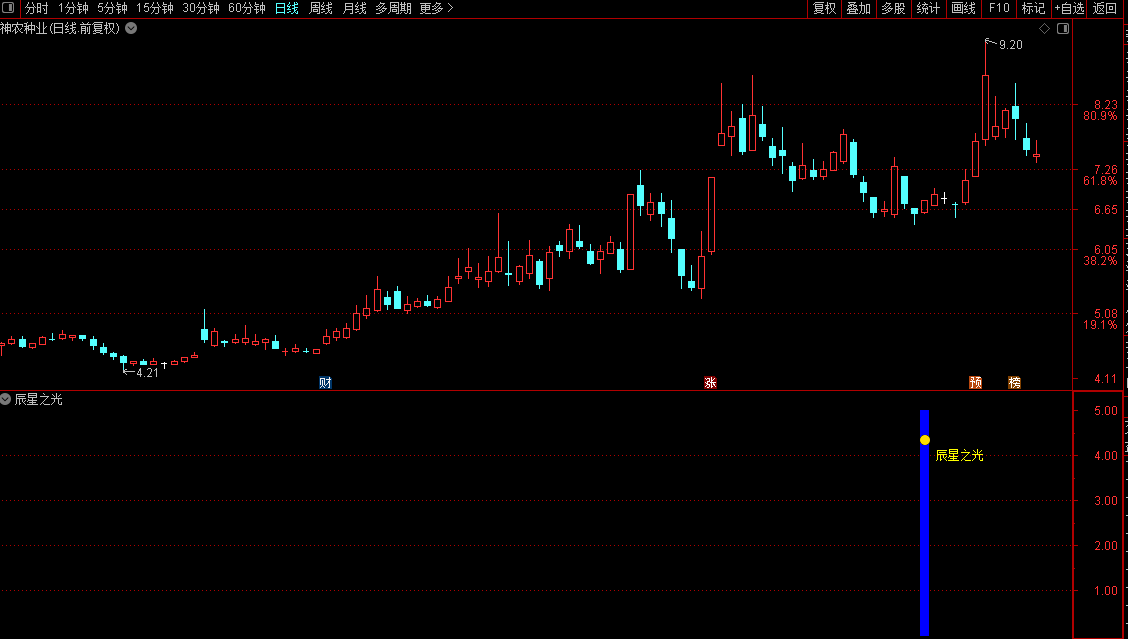Click the 3.00 indicator axis label
This screenshot has height=639, width=1128.
click(x=1106, y=501)
